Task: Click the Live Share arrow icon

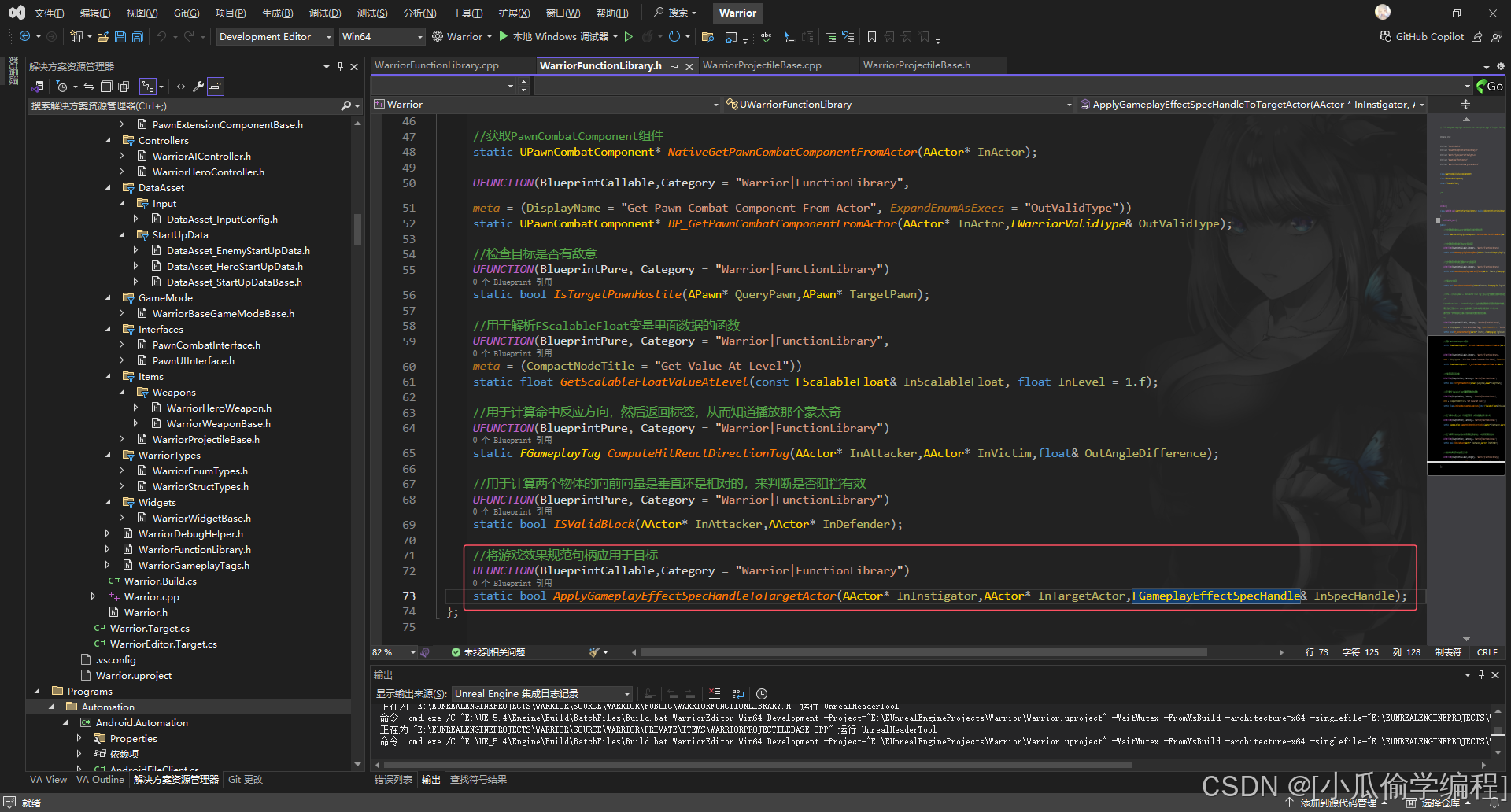Action: tap(1477, 36)
